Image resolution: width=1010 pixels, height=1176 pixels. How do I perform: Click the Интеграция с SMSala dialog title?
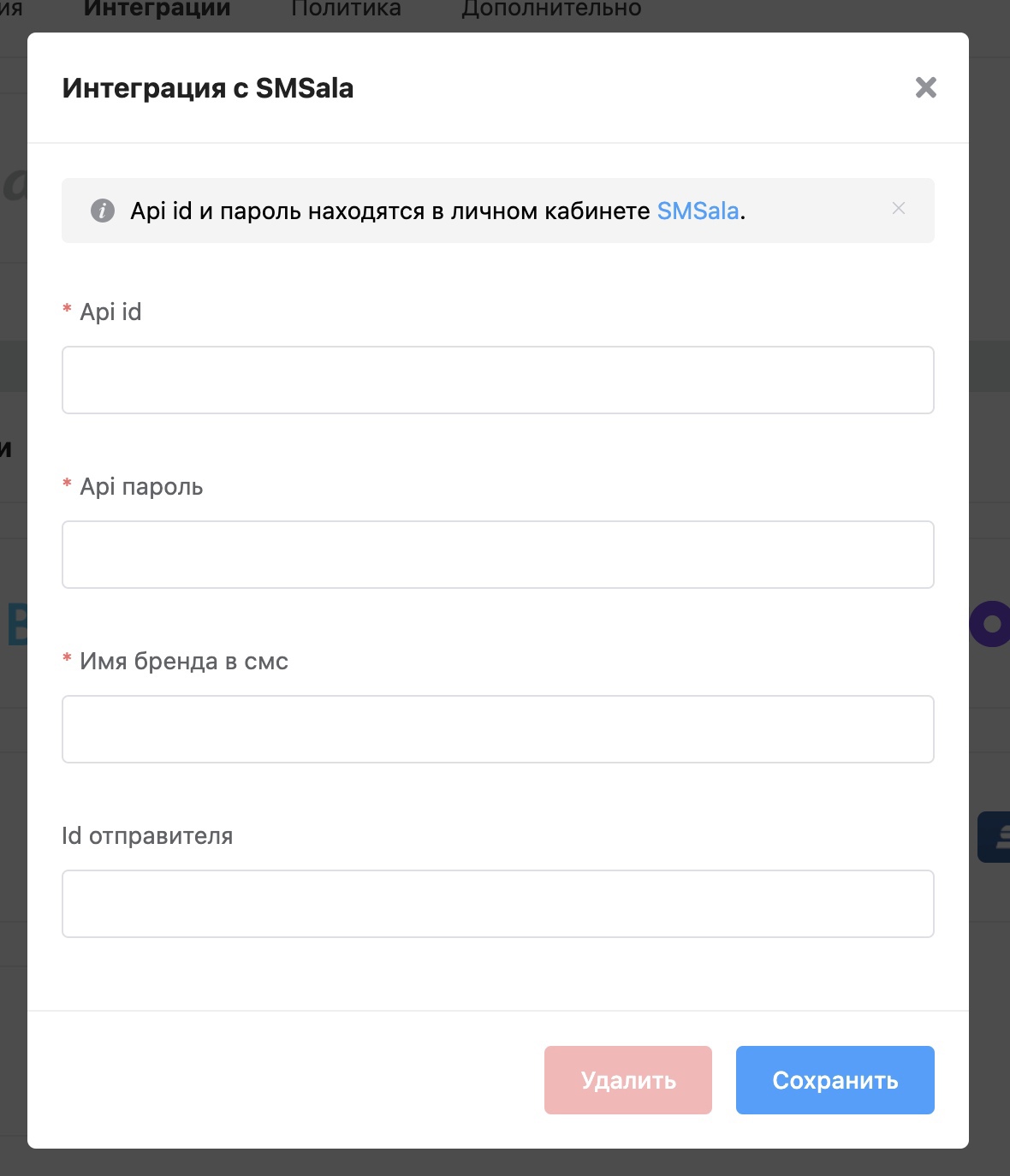tap(208, 88)
